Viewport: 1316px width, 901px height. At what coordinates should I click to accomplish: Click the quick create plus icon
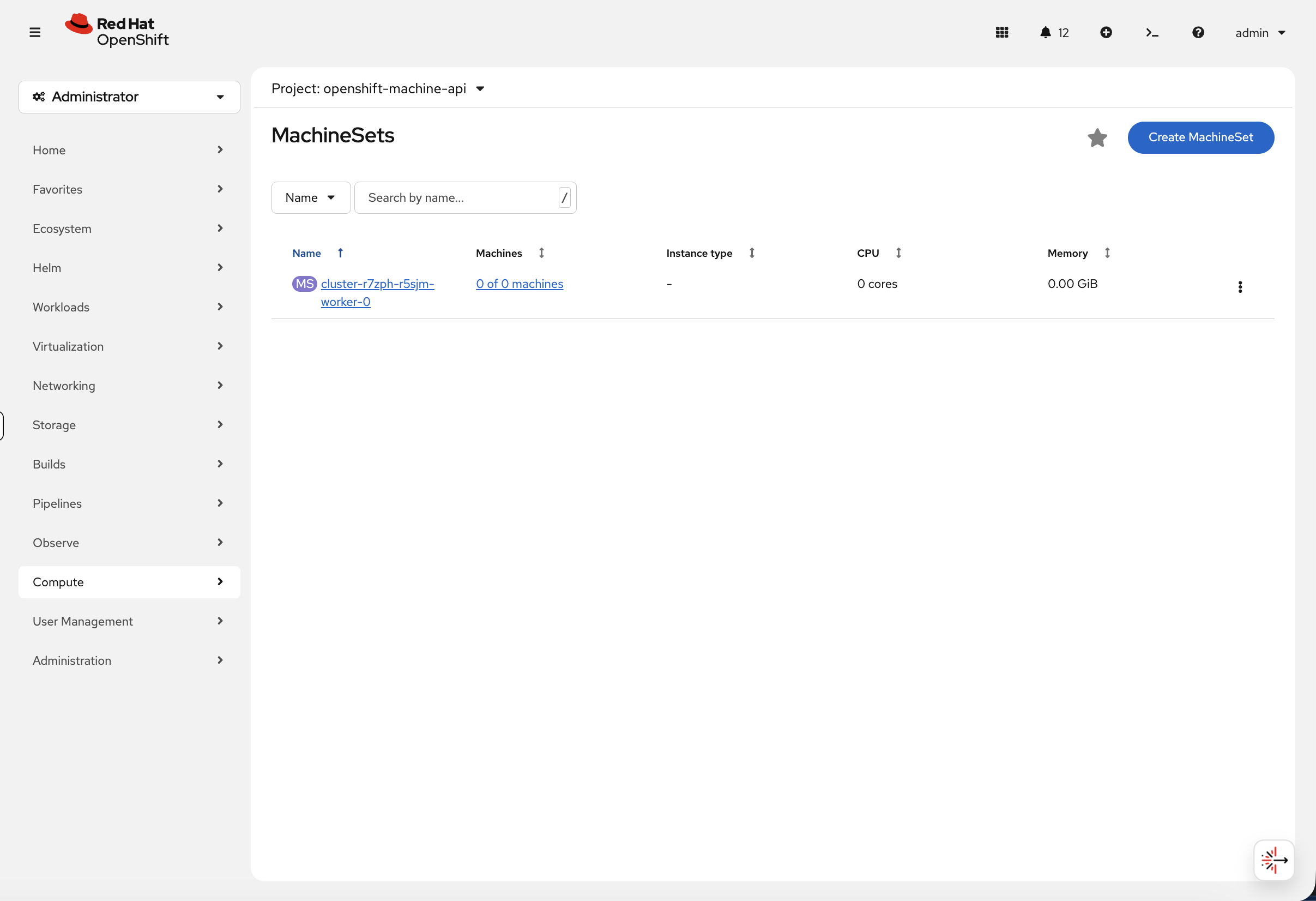1106,32
